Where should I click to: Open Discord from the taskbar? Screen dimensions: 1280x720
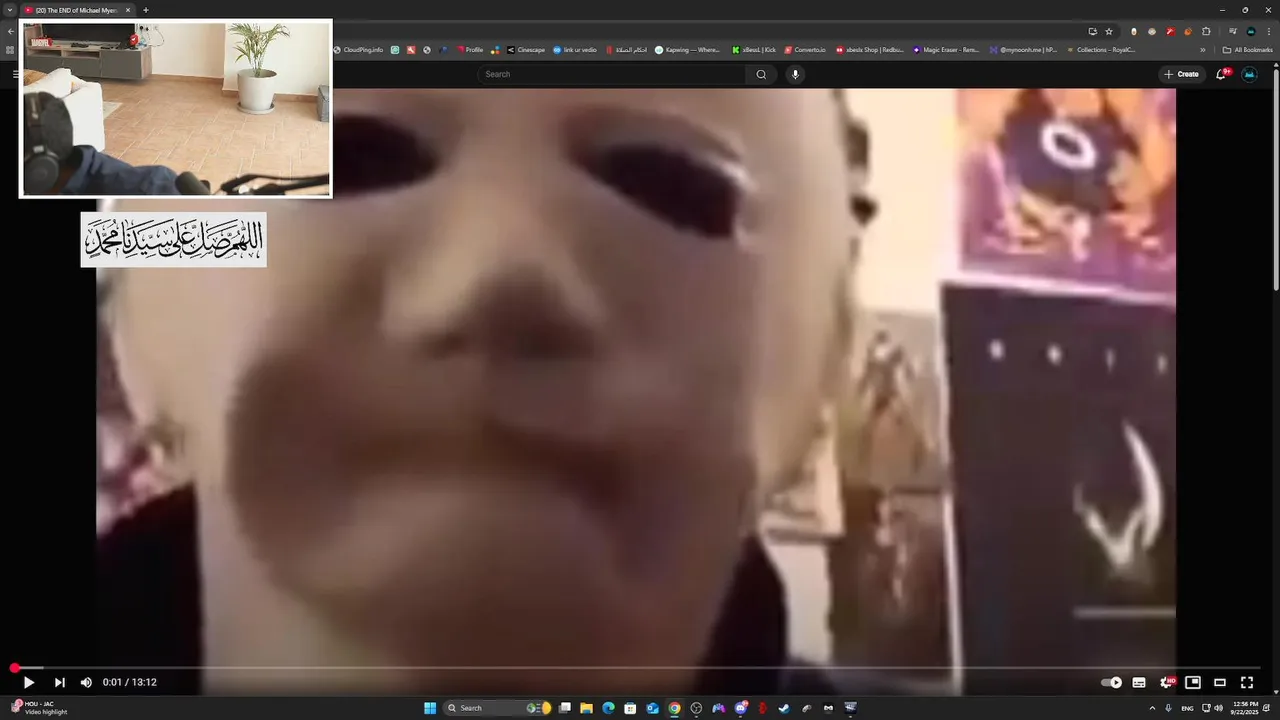(x=741, y=708)
